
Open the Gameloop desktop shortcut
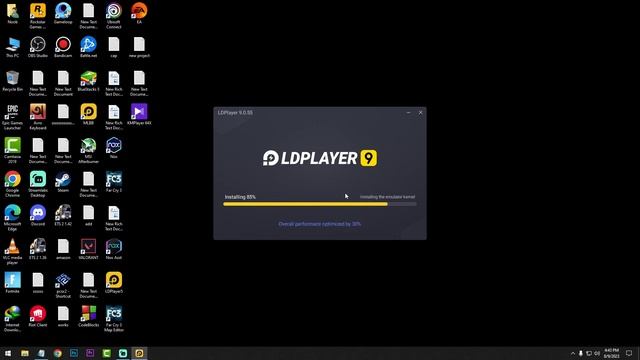point(63,13)
